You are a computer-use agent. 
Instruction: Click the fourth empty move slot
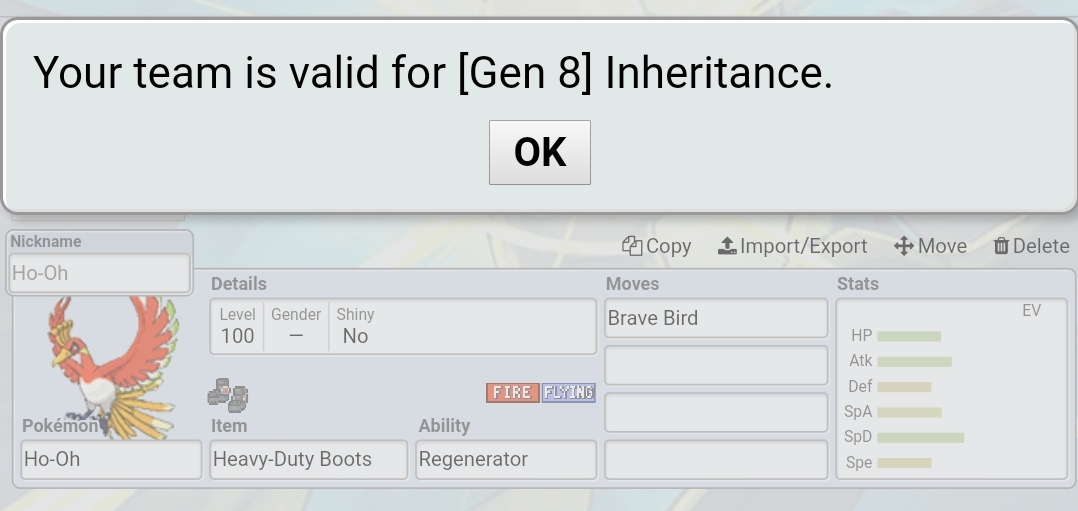pyautogui.click(x=716, y=459)
